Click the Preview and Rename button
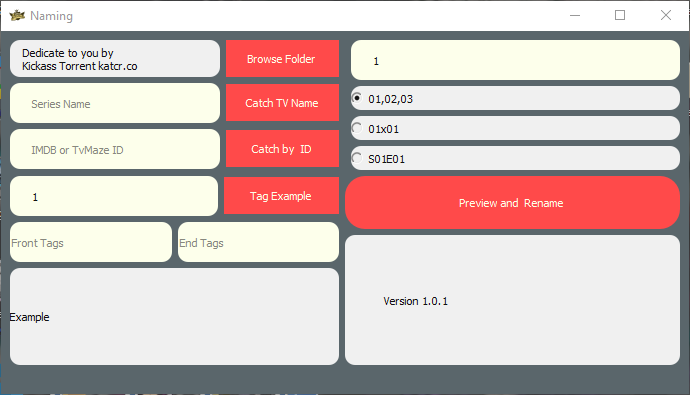The image size is (690, 395). (512, 203)
